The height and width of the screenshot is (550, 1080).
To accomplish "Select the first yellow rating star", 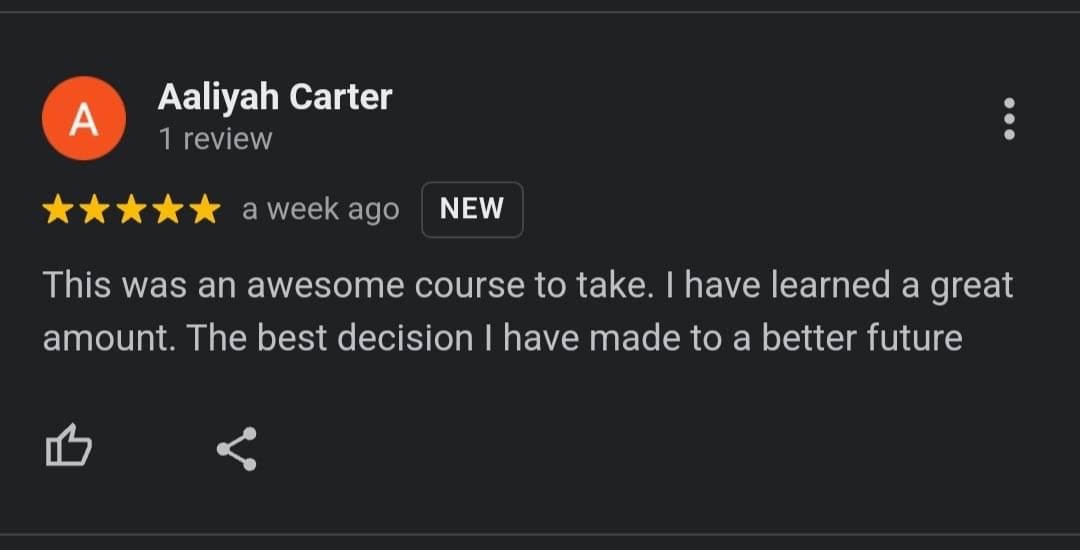I will click(57, 209).
